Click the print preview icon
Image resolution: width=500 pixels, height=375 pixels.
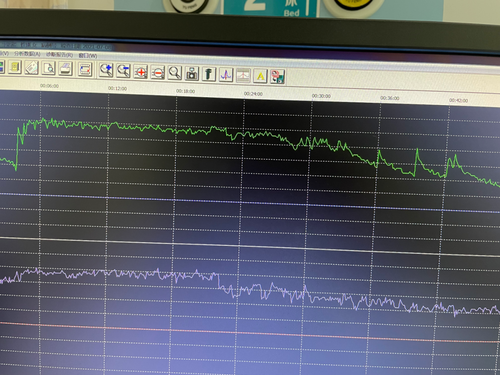[49, 68]
